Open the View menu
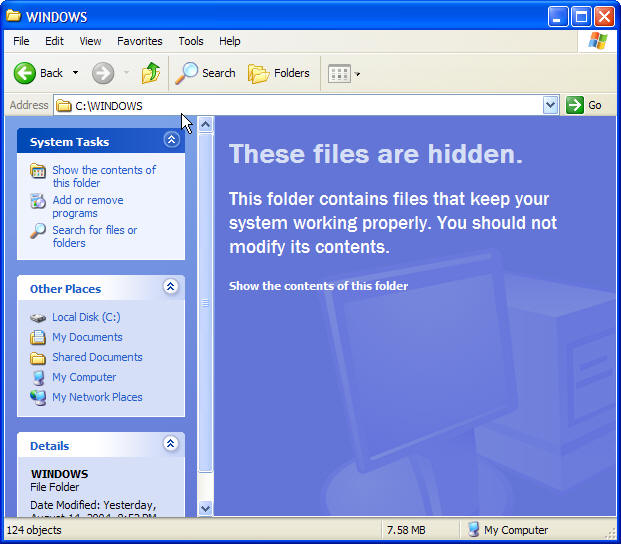 tap(90, 41)
